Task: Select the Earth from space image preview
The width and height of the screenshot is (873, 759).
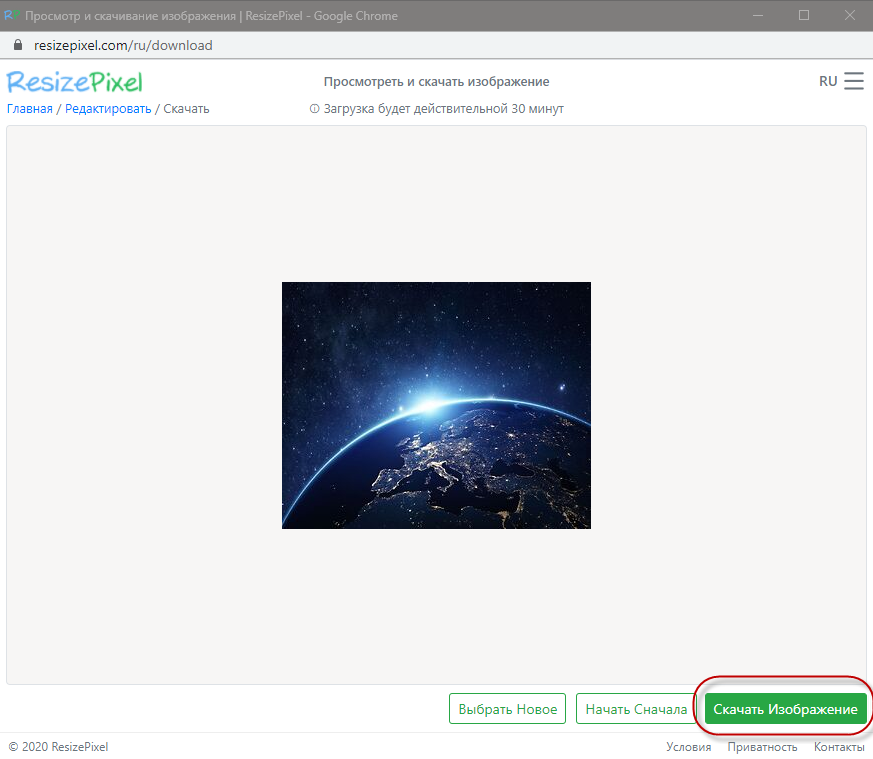Action: [436, 405]
